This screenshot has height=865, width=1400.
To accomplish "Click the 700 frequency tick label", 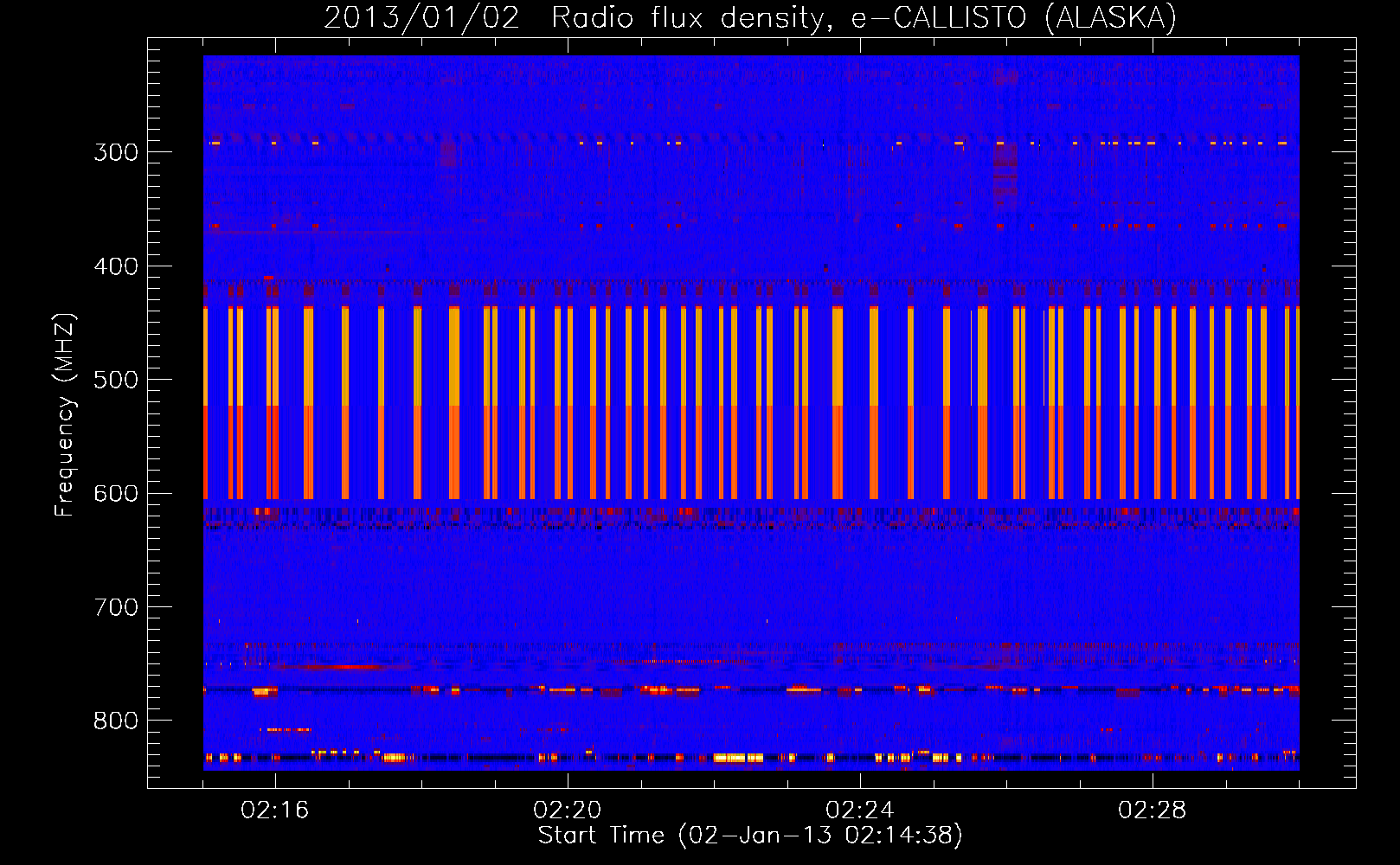I will (x=116, y=607).
